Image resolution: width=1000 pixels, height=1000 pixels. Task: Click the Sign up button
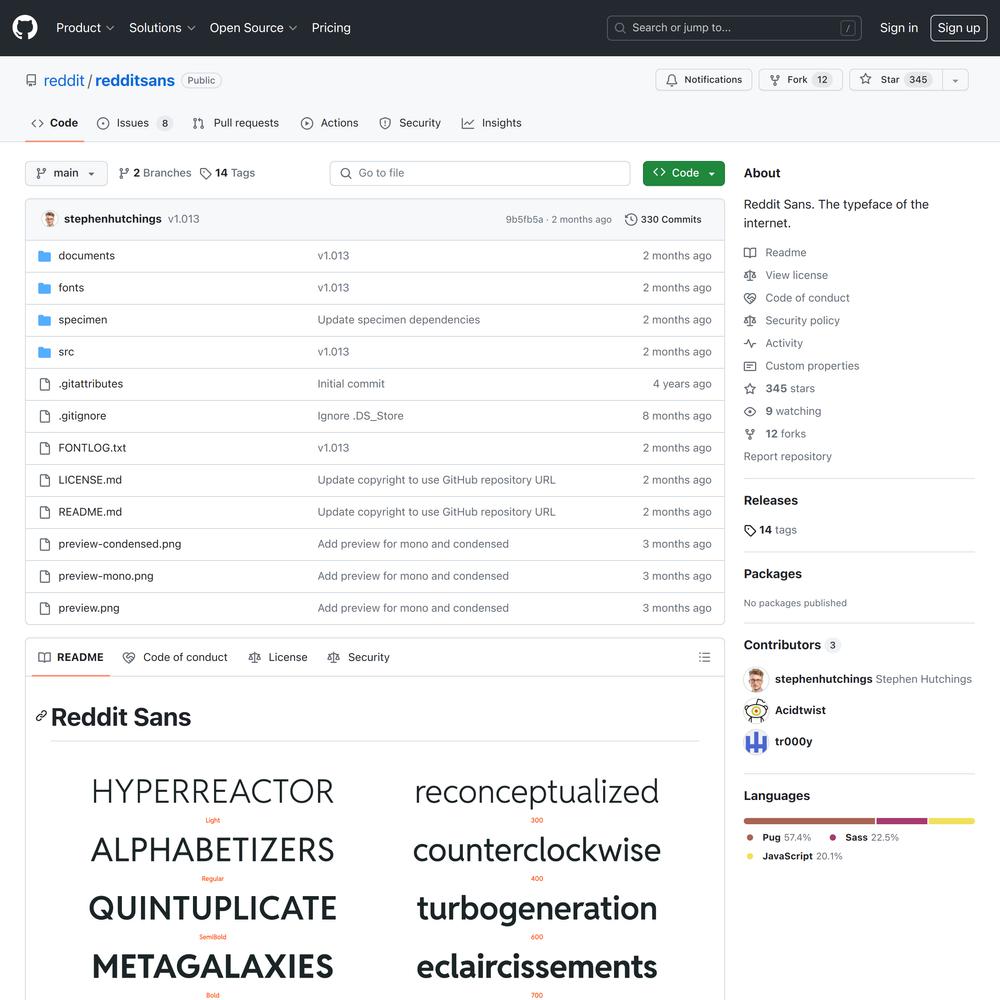[x=959, y=27]
